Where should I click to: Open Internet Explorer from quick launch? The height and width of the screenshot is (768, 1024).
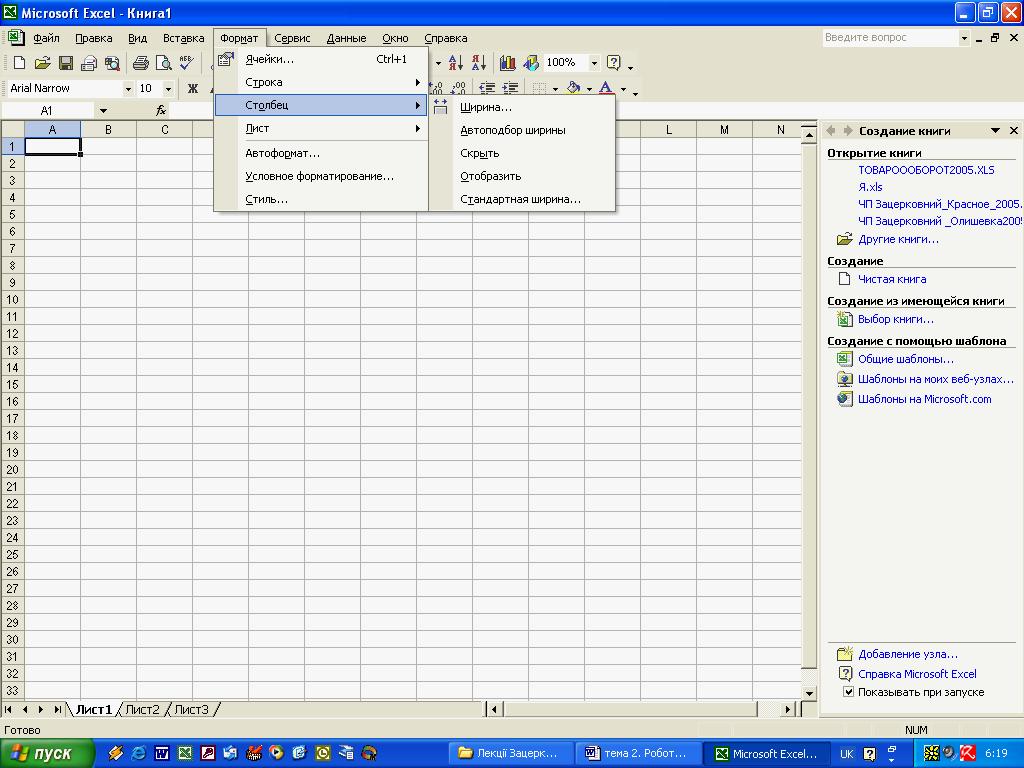pyautogui.click(x=138, y=753)
